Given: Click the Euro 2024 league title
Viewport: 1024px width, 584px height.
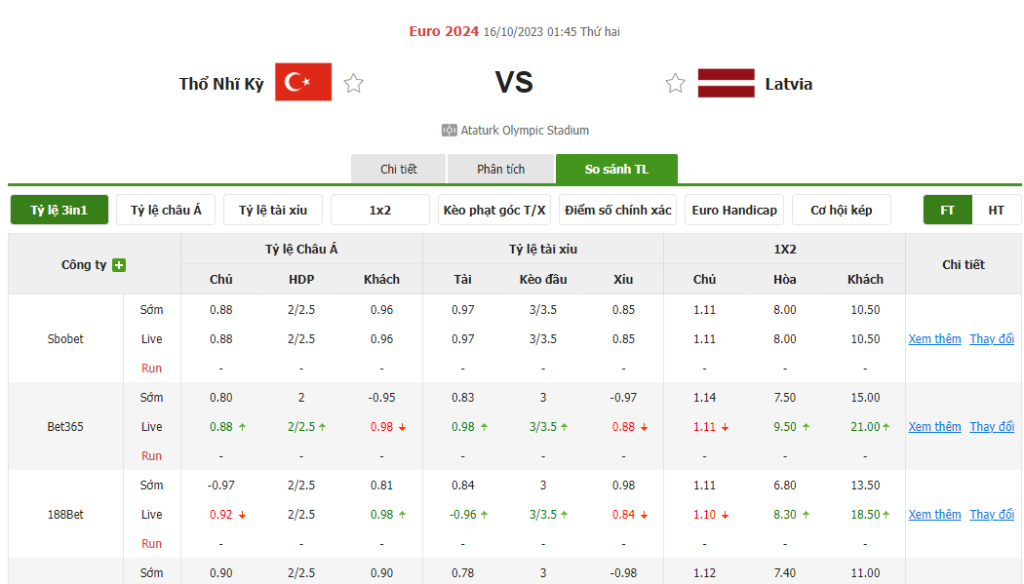Looking at the screenshot, I should click(x=443, y=31).
